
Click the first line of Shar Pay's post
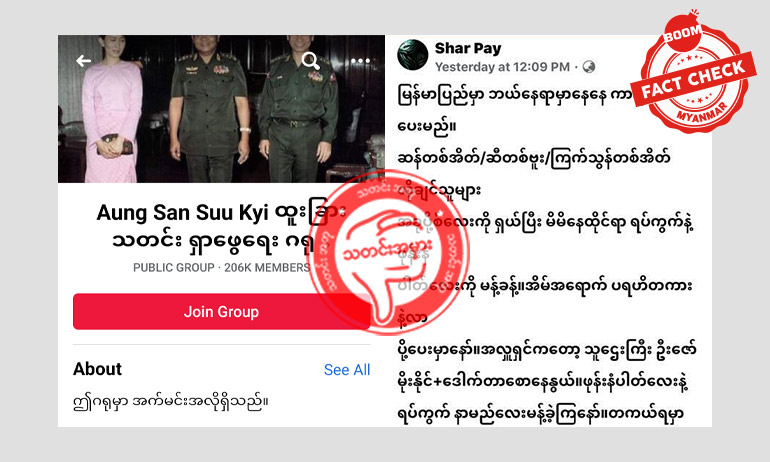pos(515,94)
